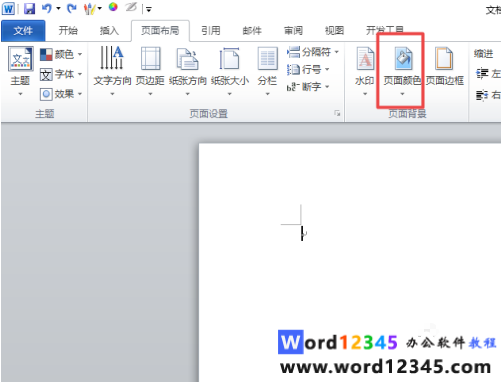Open the 纸张大小 paper size icon

(x=229, y=58)
